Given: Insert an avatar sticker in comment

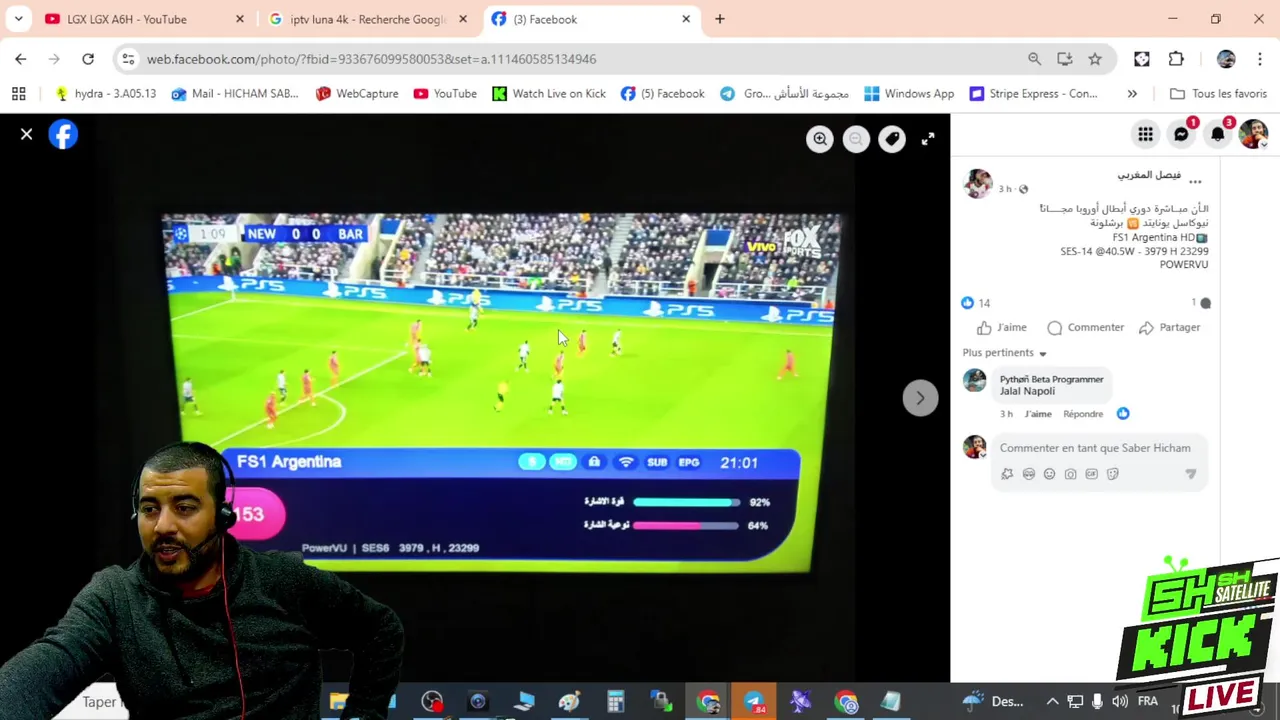Looking at the screenshot, I should pyautogui.click(x=1007, y=474).
